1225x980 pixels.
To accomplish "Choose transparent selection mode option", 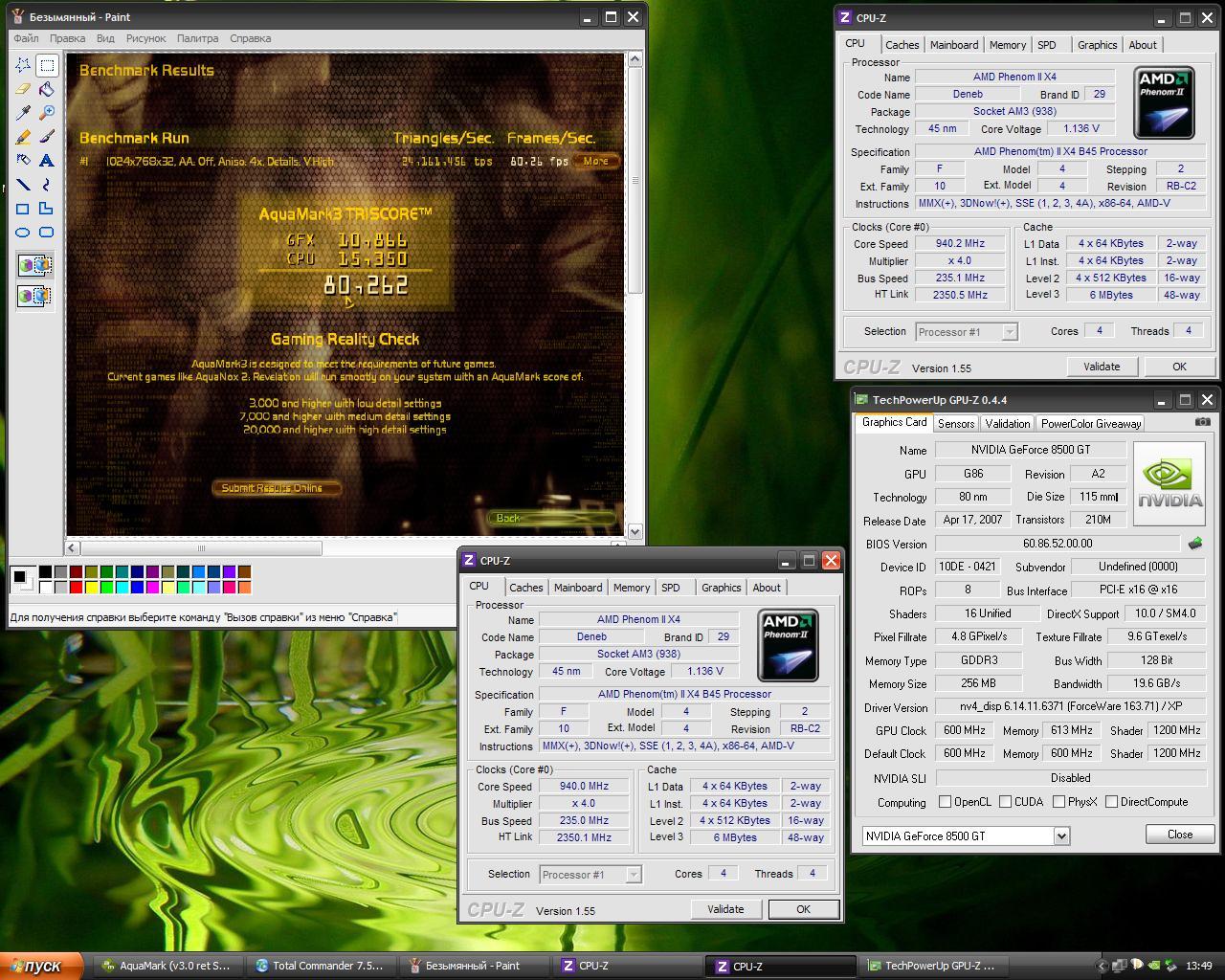I will (35, 296).
